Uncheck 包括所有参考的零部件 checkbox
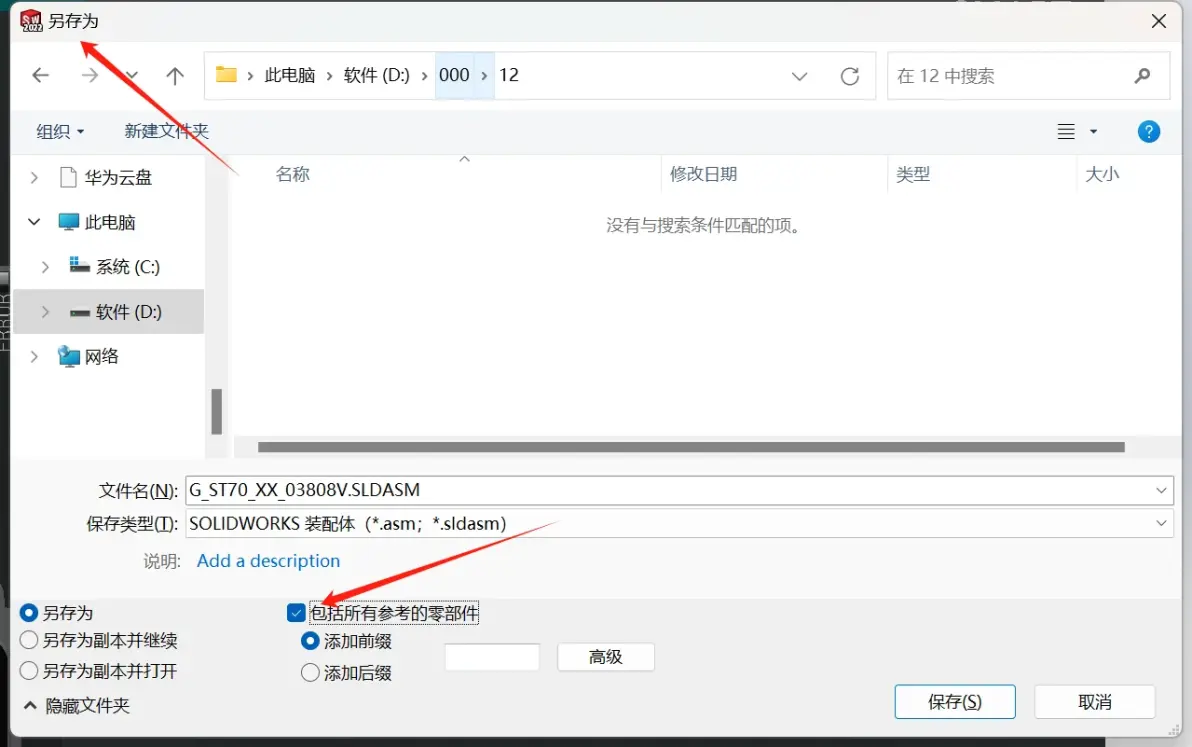This screenshot has width=1192, height=747. coord(296,612)
